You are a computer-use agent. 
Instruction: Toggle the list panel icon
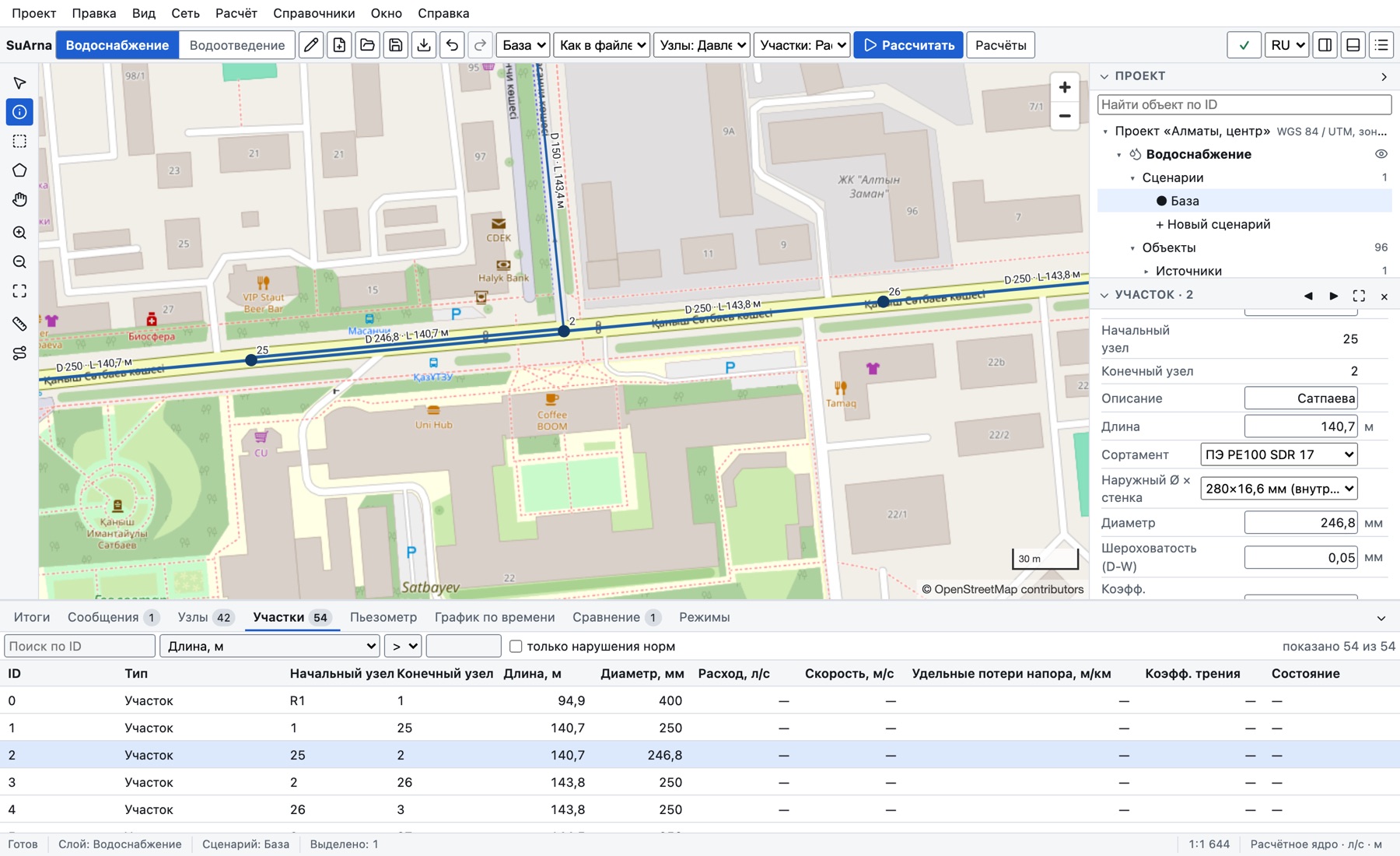point(1381,45)
